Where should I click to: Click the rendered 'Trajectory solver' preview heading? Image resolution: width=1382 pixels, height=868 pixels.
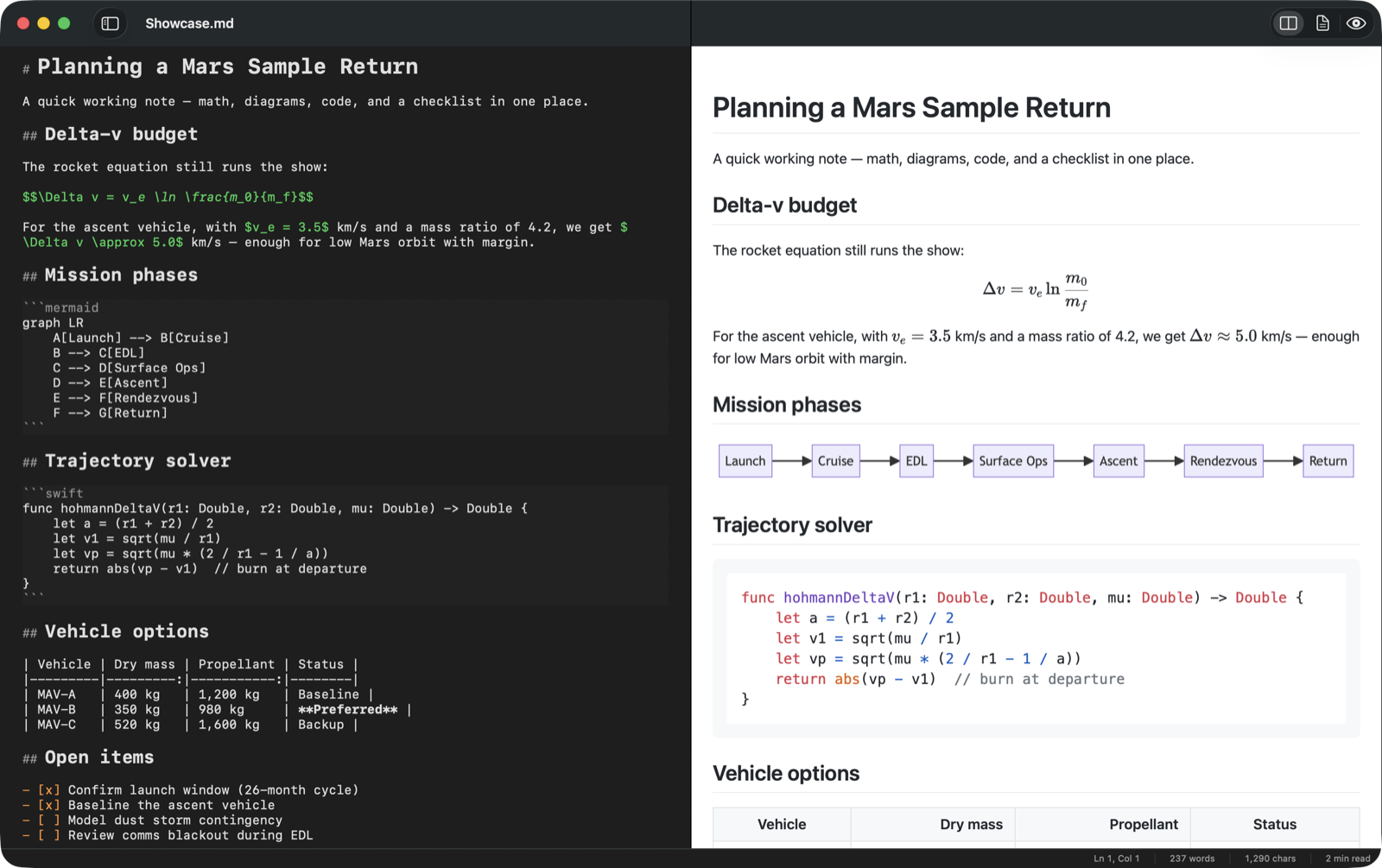click(792, 525)
